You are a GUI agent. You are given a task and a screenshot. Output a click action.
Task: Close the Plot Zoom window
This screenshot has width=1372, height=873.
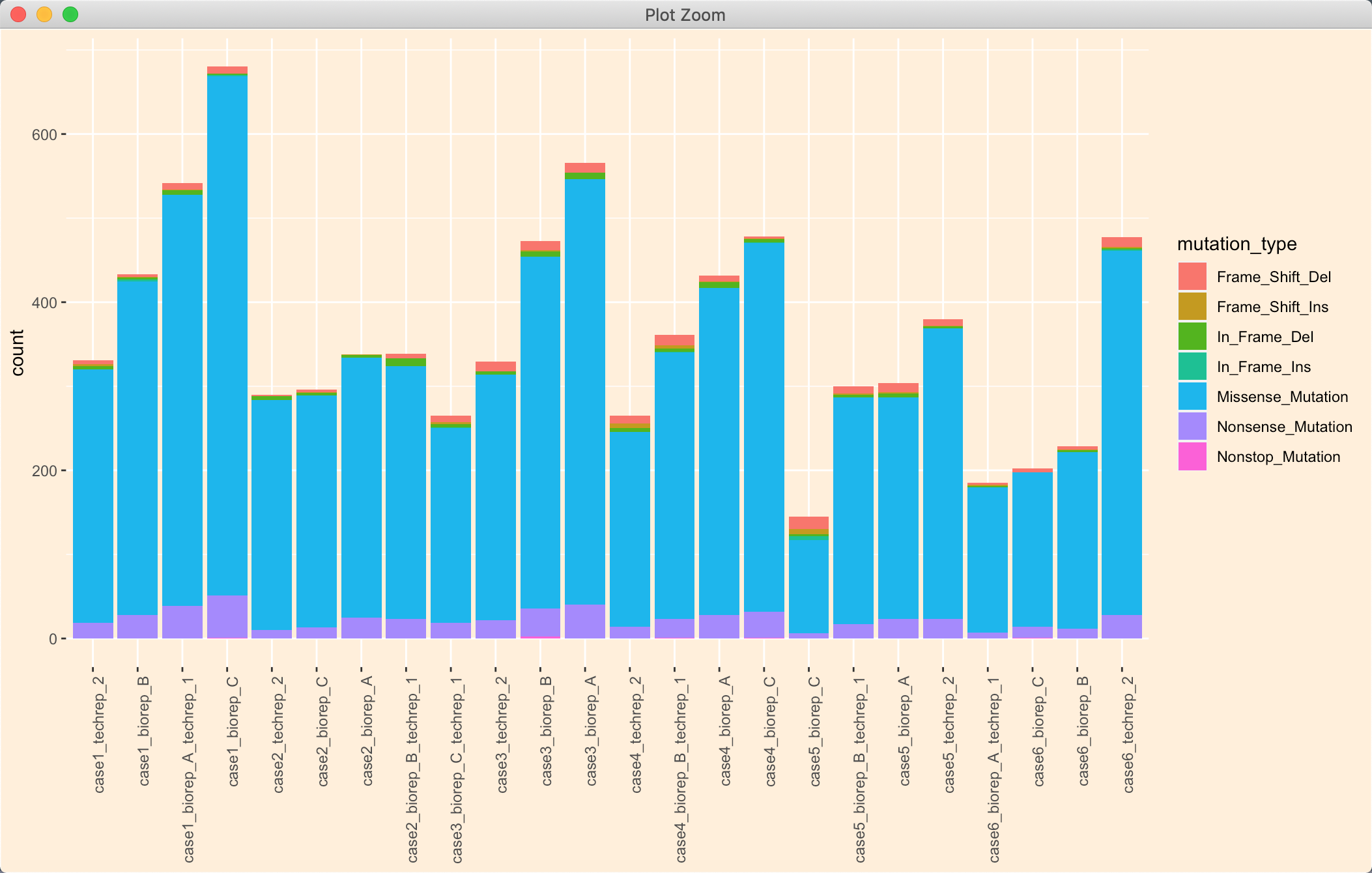[x=18, y=14]
